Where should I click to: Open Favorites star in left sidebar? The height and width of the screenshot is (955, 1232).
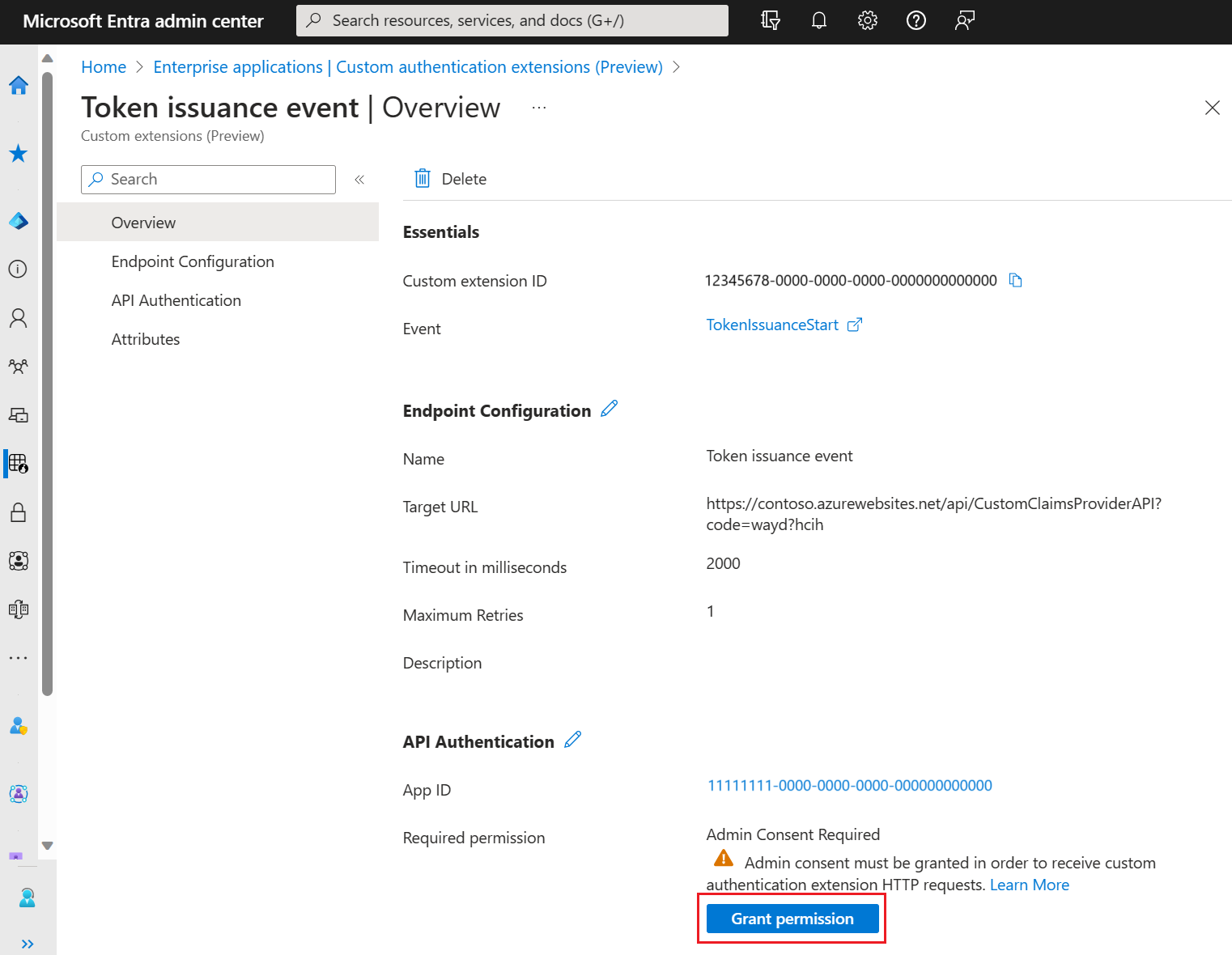pyautogui.click(x=19, y=154)
